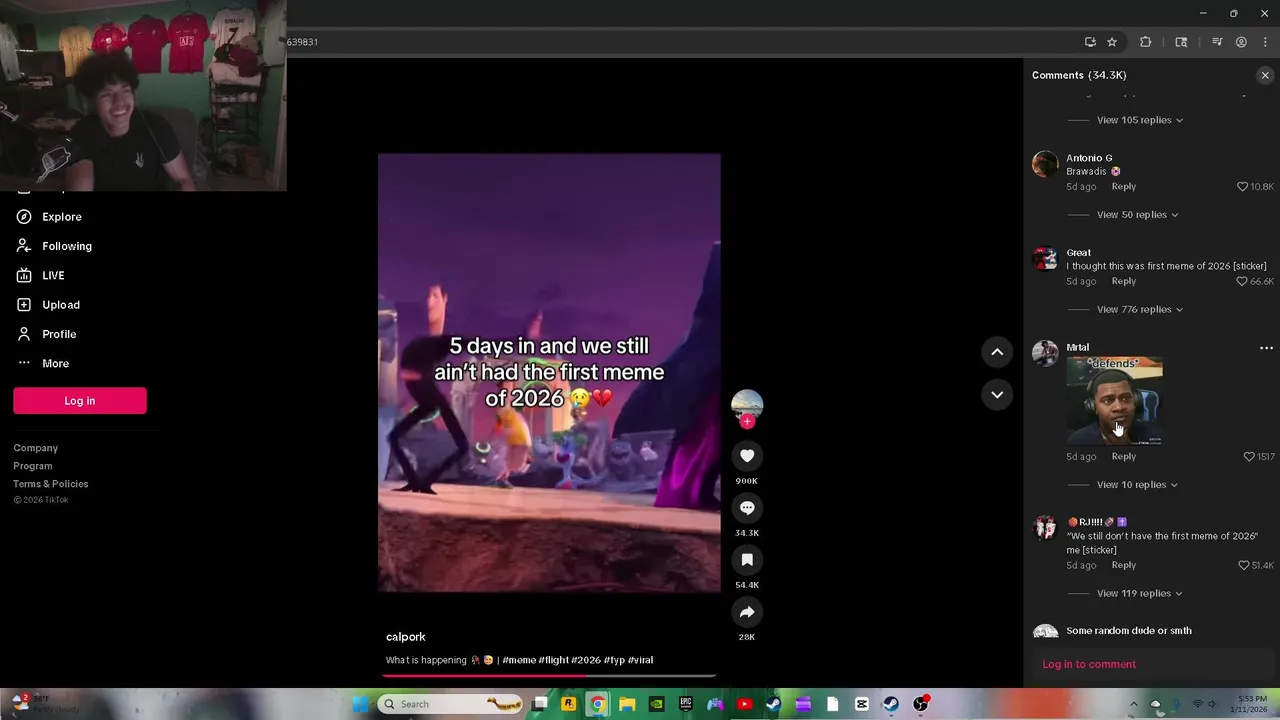Open Chrome tab search icon
The width and height of the screenshot is (1280, 720).
1181,42
